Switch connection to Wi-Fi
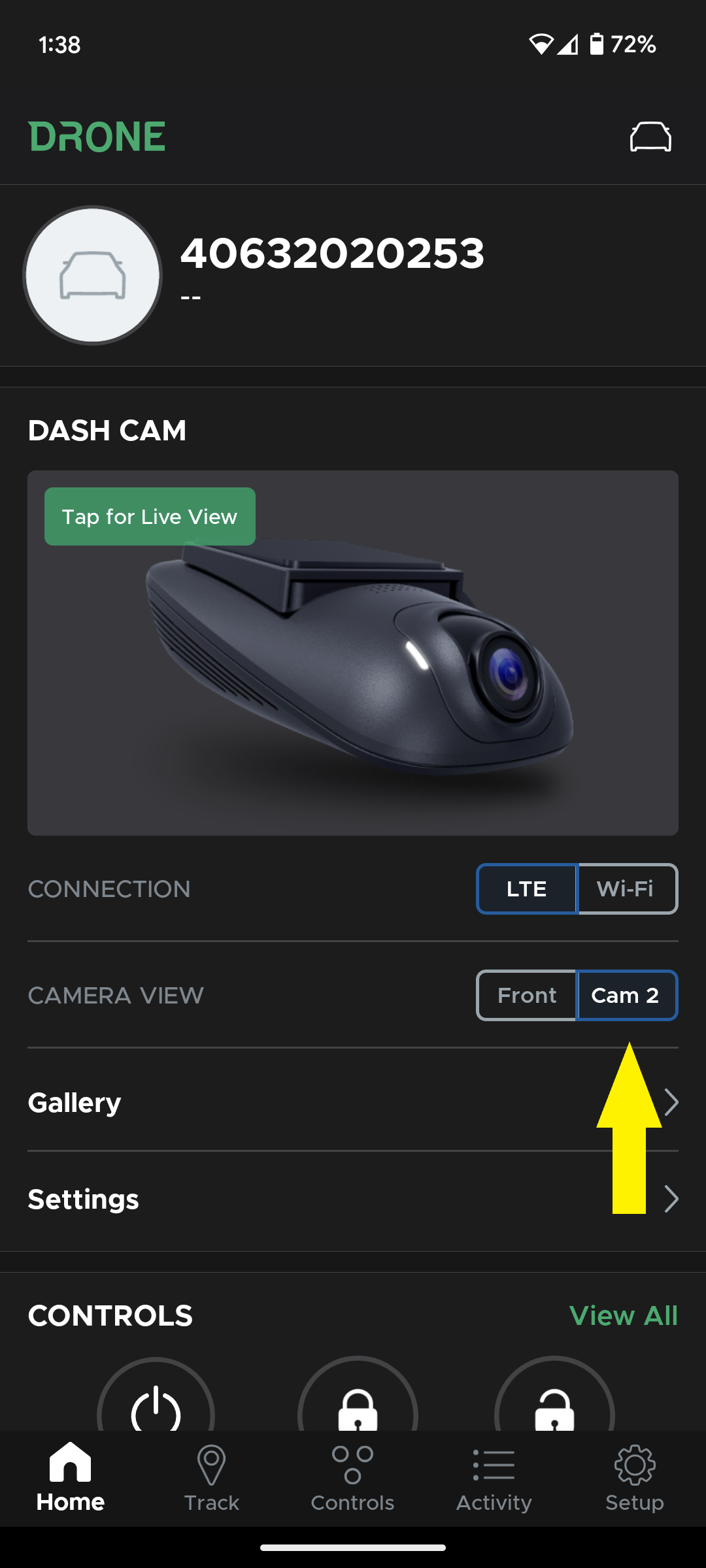 [x=628, y=889]
